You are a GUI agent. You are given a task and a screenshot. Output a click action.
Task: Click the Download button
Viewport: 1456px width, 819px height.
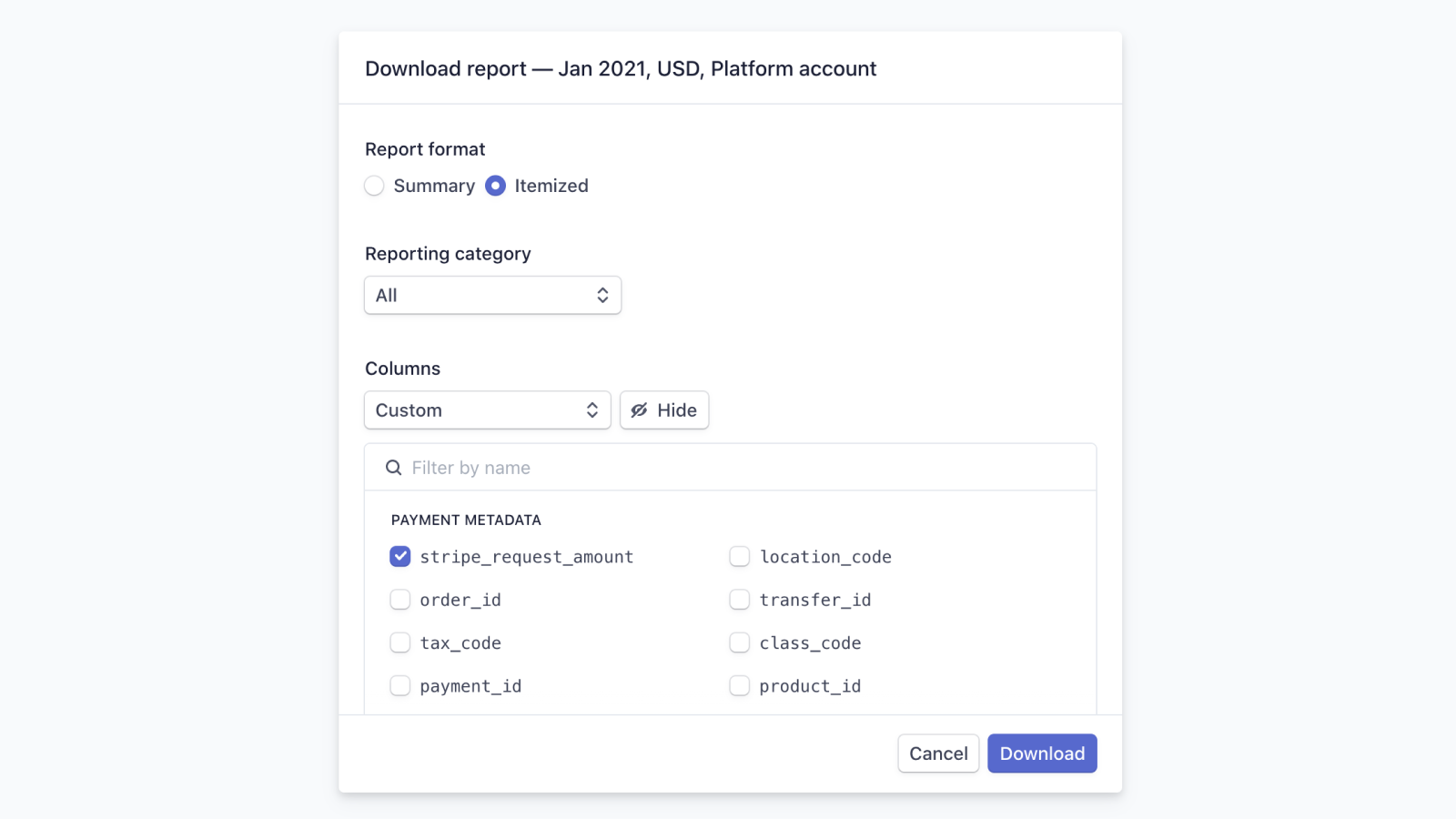(x=1042, y=753)
